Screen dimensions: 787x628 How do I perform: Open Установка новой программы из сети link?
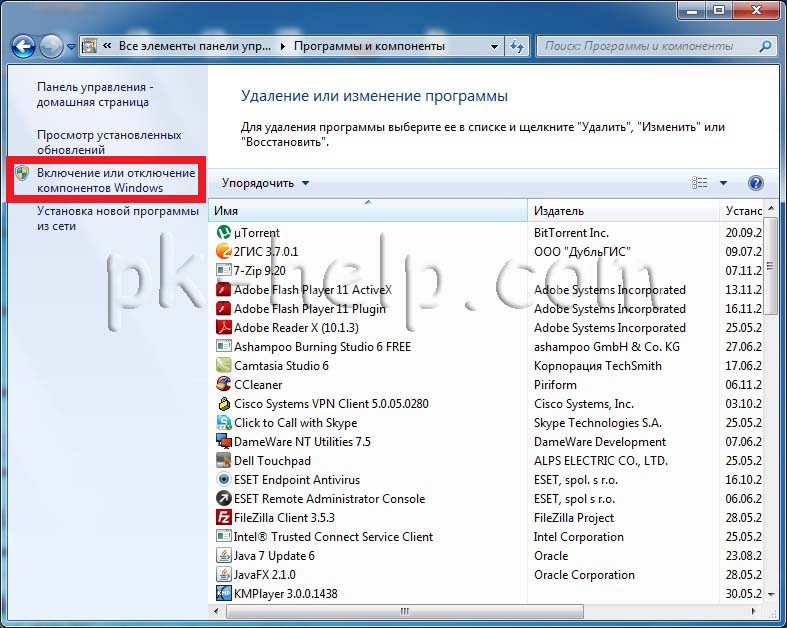(117, 218)
